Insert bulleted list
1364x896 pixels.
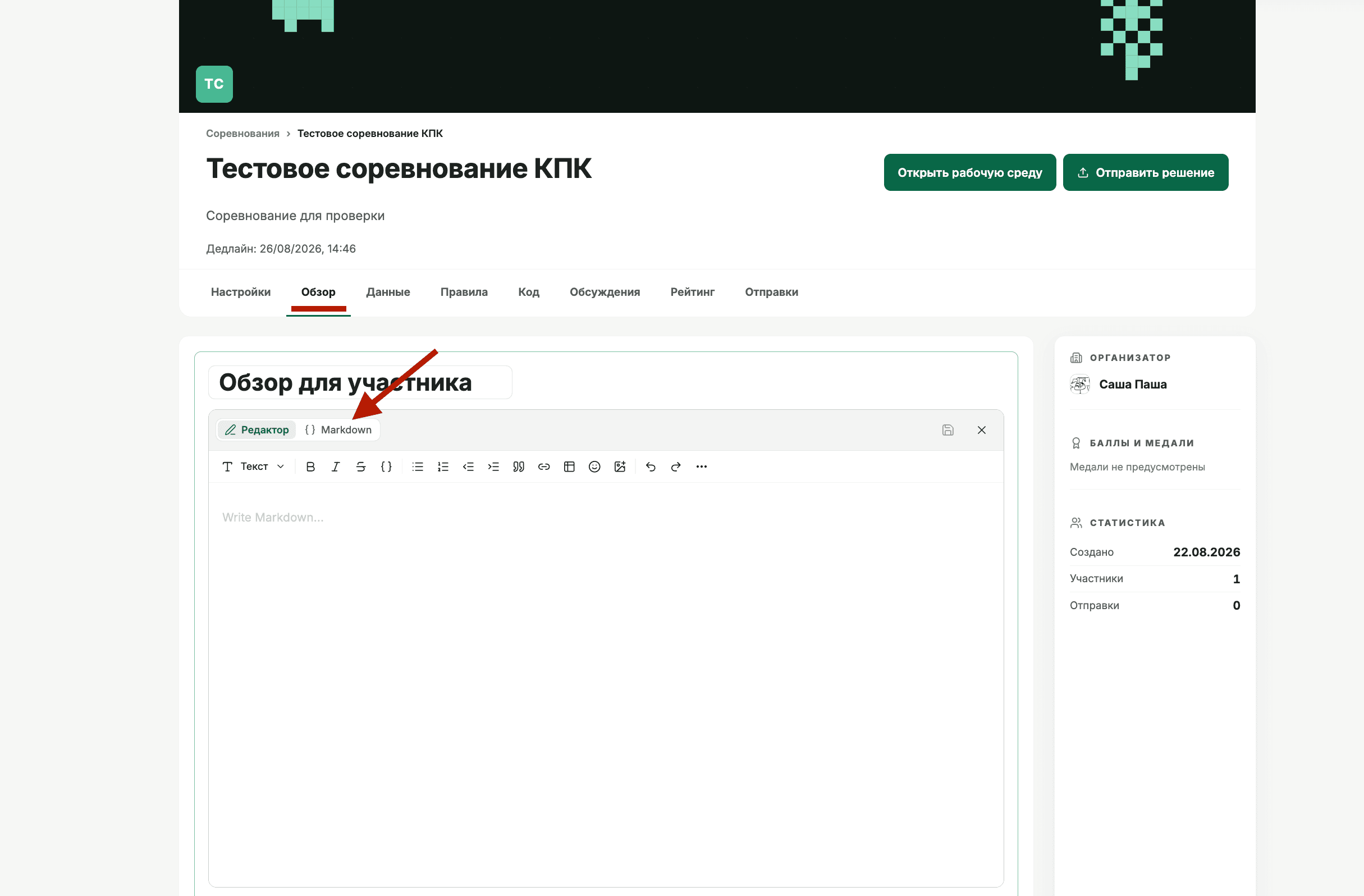tap(418, 467)
